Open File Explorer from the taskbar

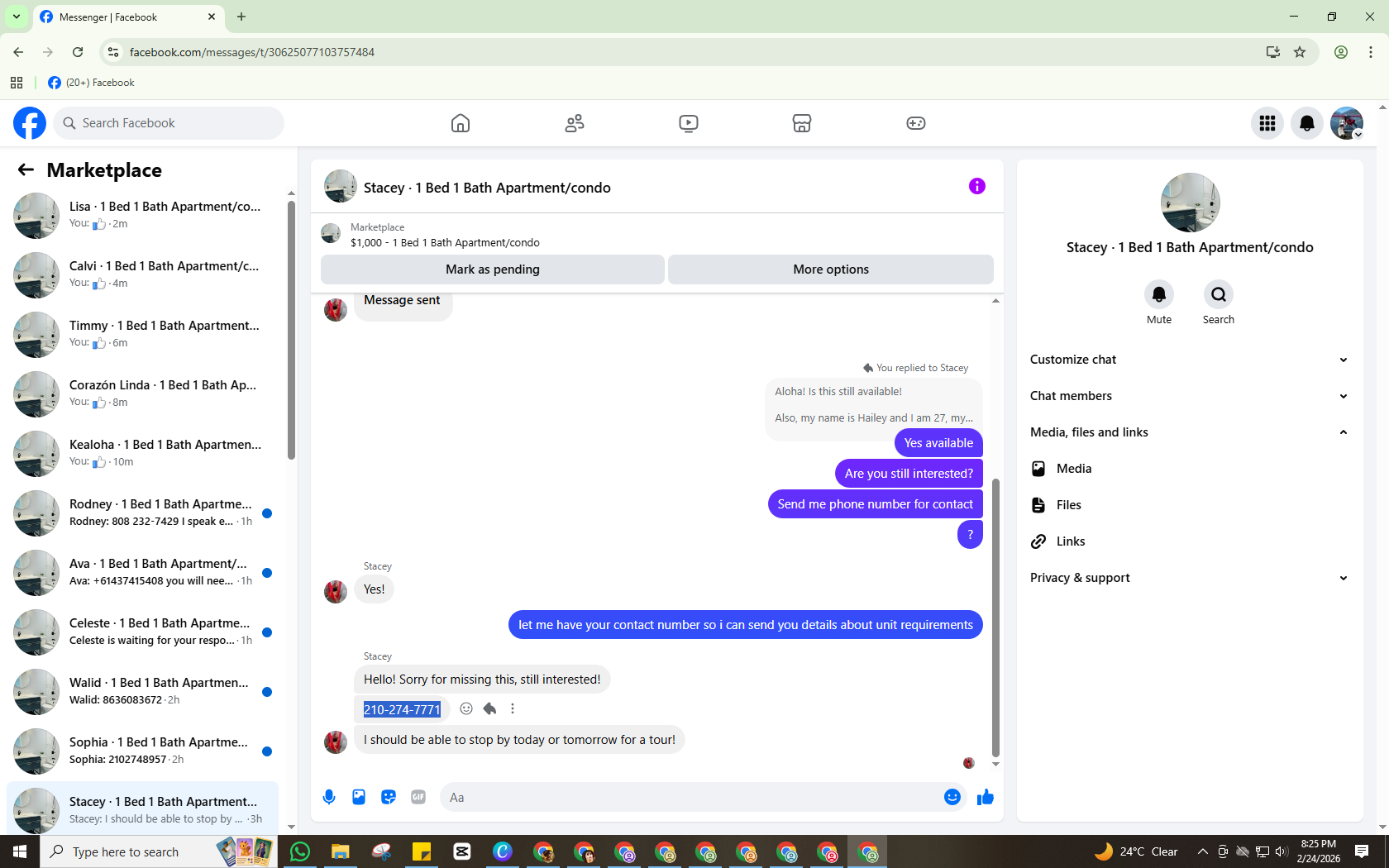click(341, 851)
